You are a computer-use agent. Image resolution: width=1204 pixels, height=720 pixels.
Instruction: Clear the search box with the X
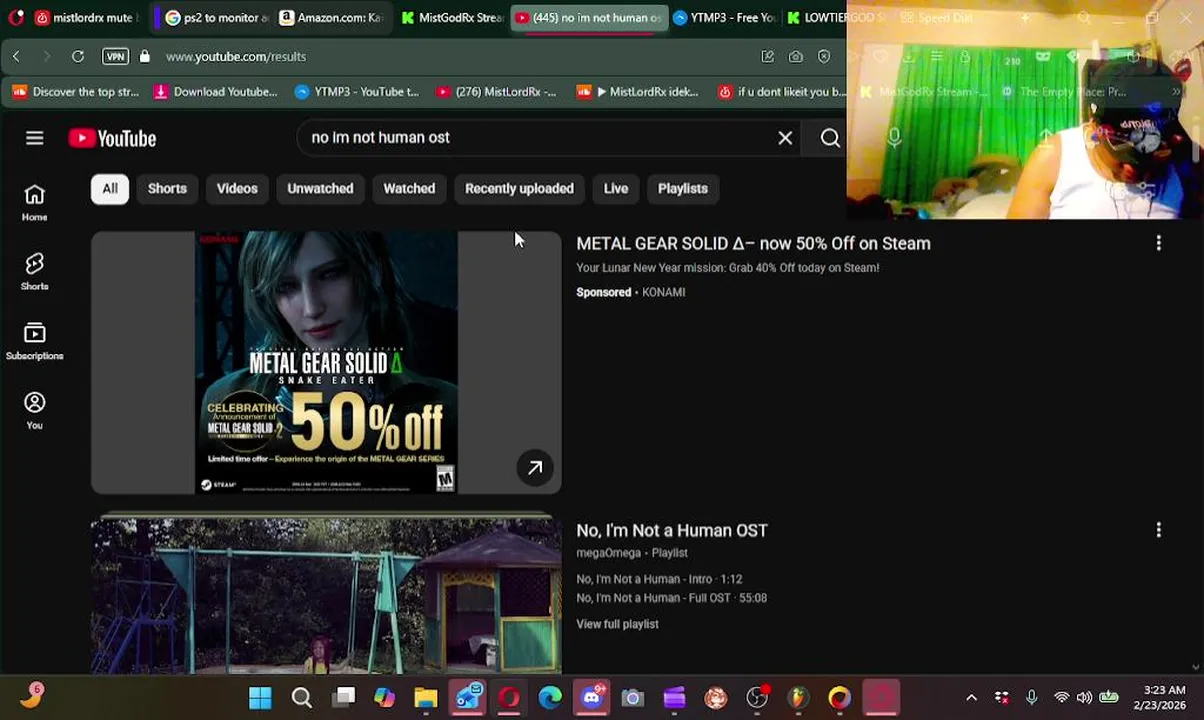click(785, 138)
